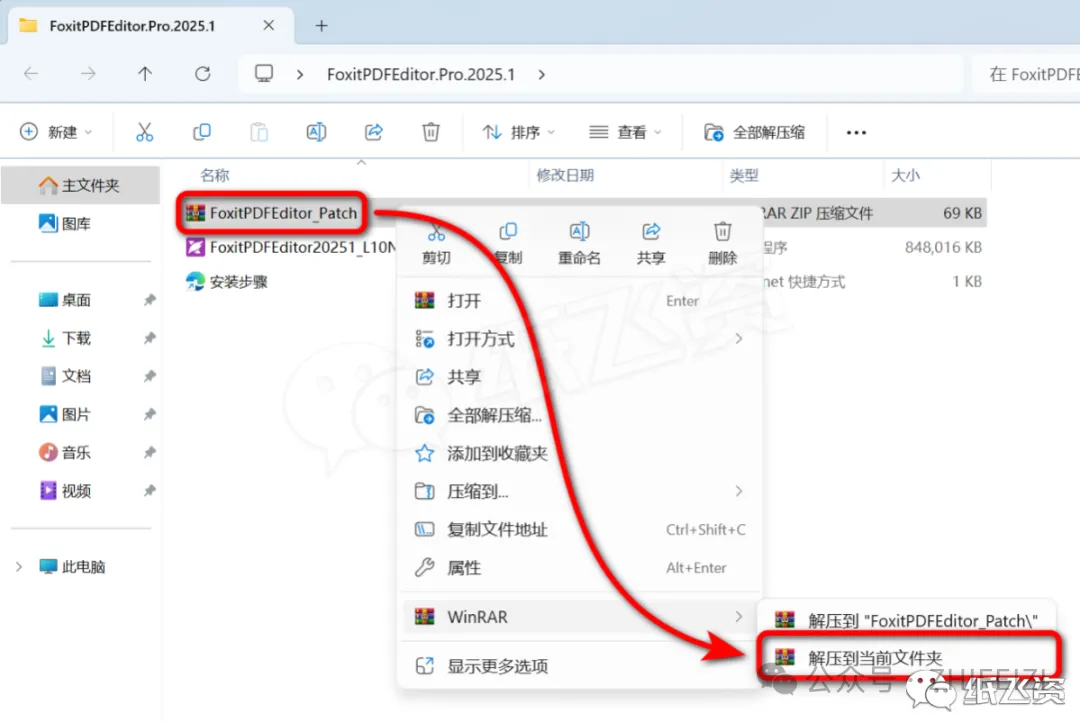Image resolution: width=1080 pixels, height=722 pixels.
Task: Sort by the 名称 column header
Action: pyautogui.click(x=215, y=176)
